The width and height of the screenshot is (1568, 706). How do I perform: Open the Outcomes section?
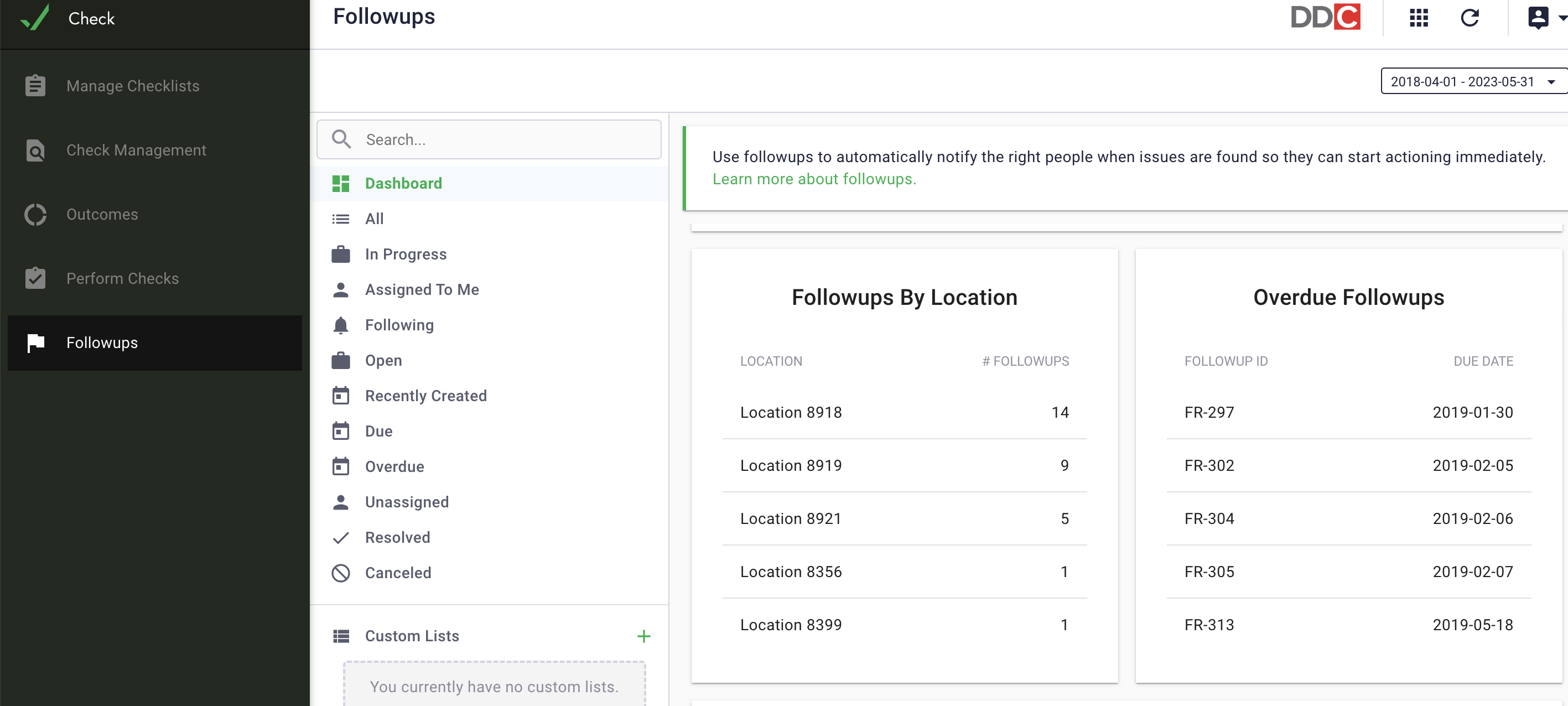click(154, 214)
